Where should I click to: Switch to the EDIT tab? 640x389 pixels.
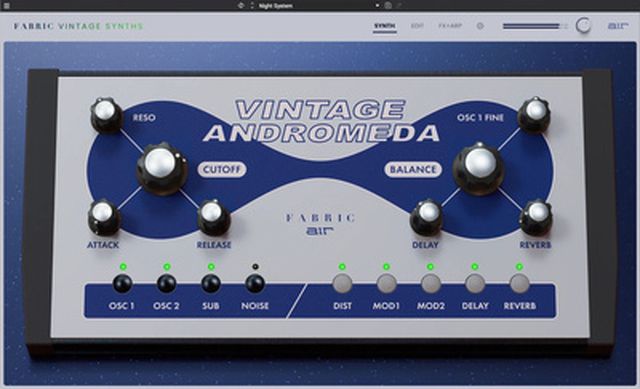[x=417, y=26]
